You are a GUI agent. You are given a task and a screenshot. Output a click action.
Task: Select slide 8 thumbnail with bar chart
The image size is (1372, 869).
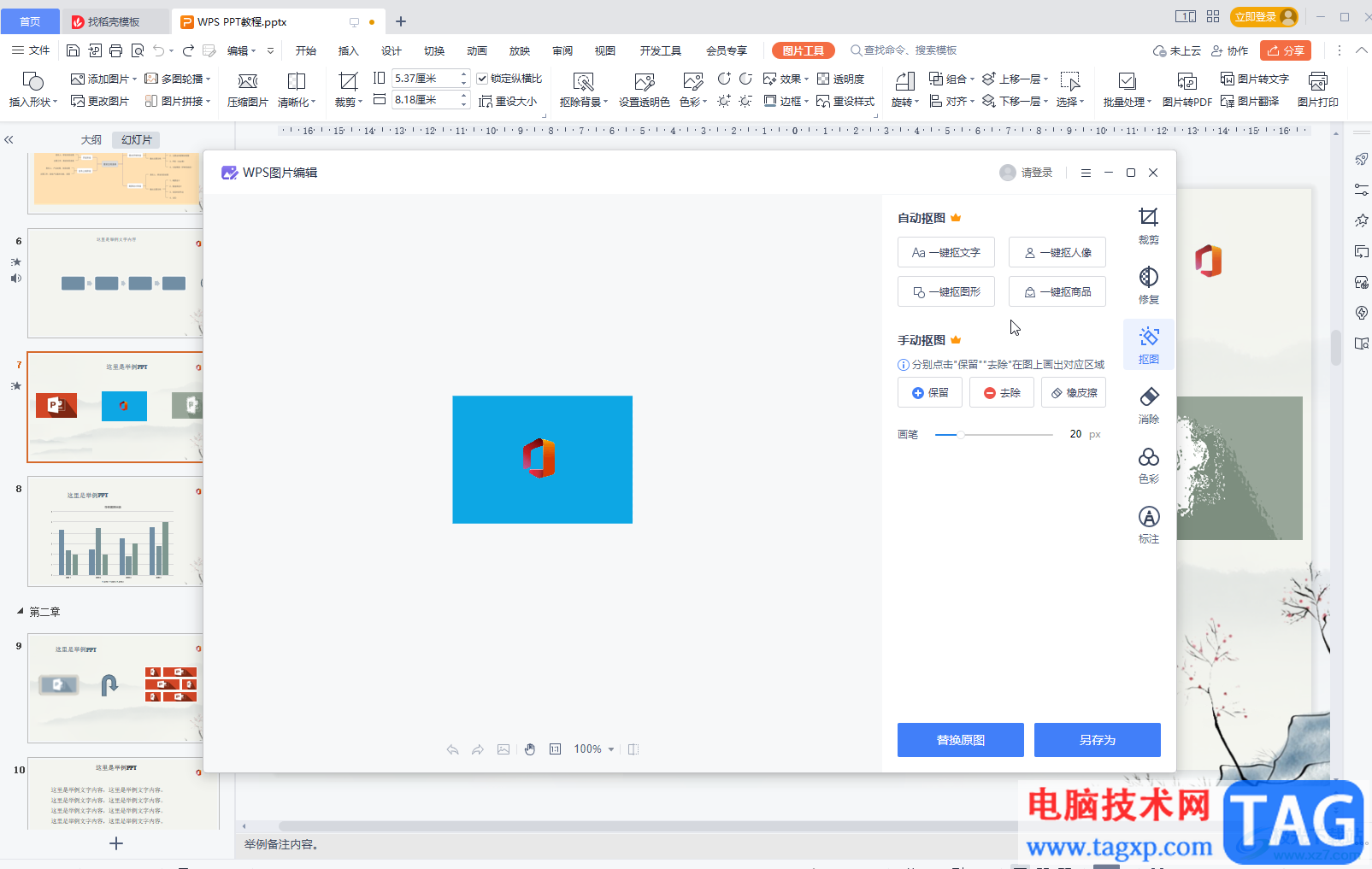115,531
